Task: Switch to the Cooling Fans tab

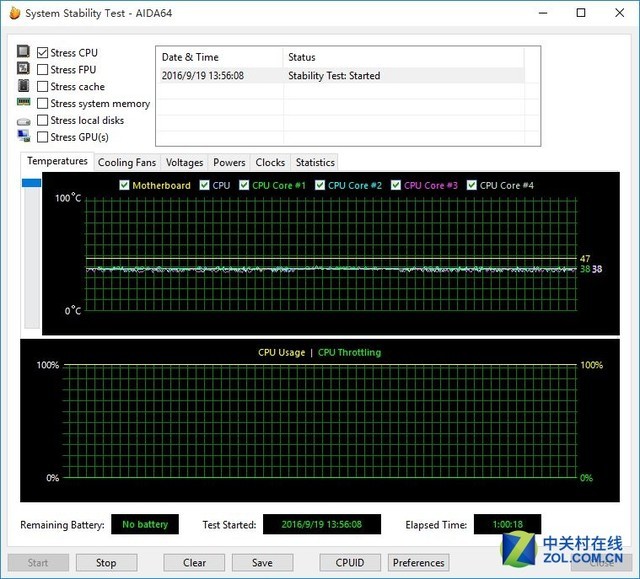Action: coord(127,162)
